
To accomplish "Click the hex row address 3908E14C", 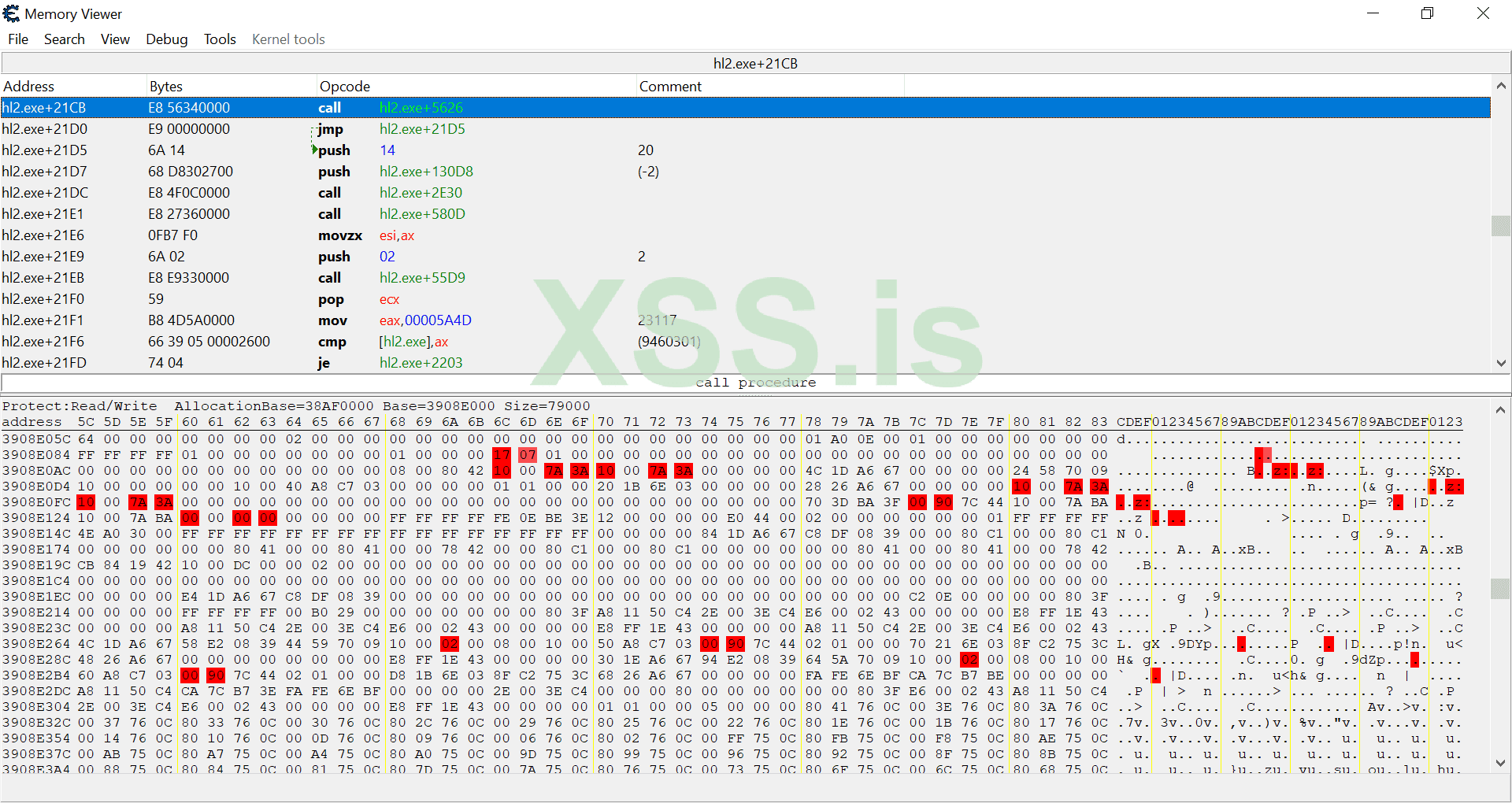I will [36, 534].
